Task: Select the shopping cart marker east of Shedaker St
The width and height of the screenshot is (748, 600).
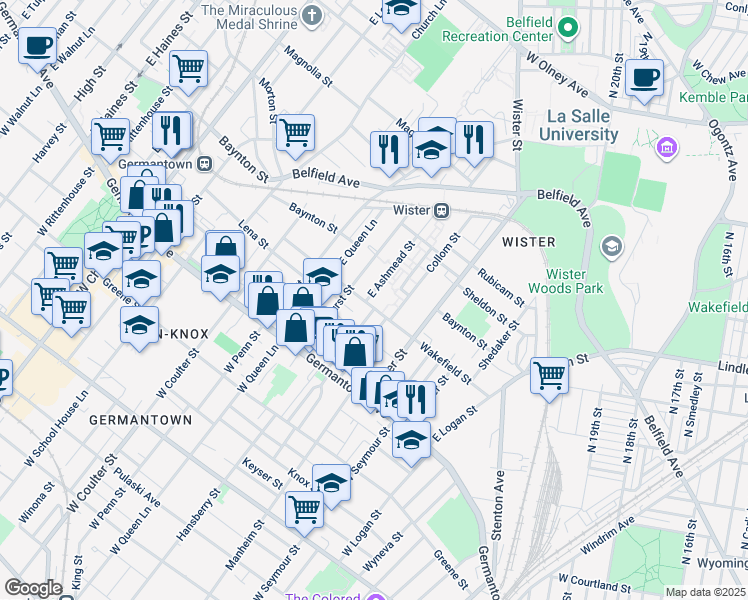Action: [549, 377]
